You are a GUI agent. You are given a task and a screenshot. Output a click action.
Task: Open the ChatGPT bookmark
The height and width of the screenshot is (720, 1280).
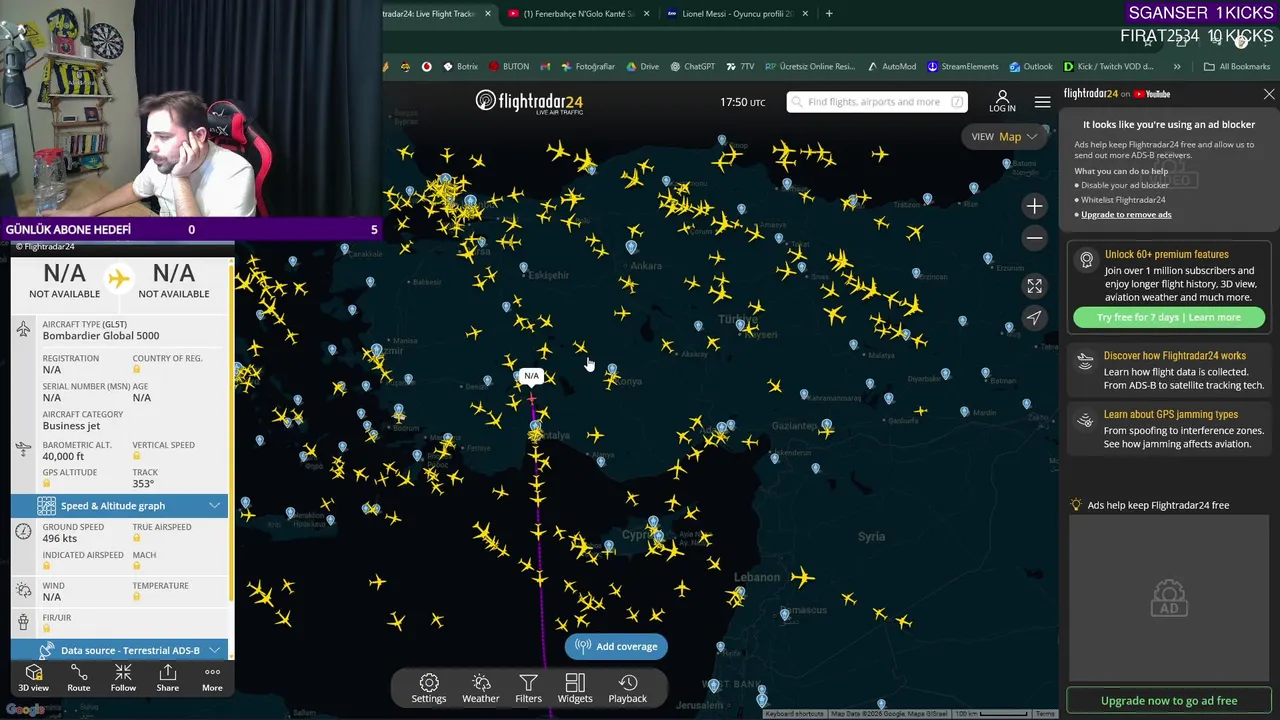(x=691, y=67)
